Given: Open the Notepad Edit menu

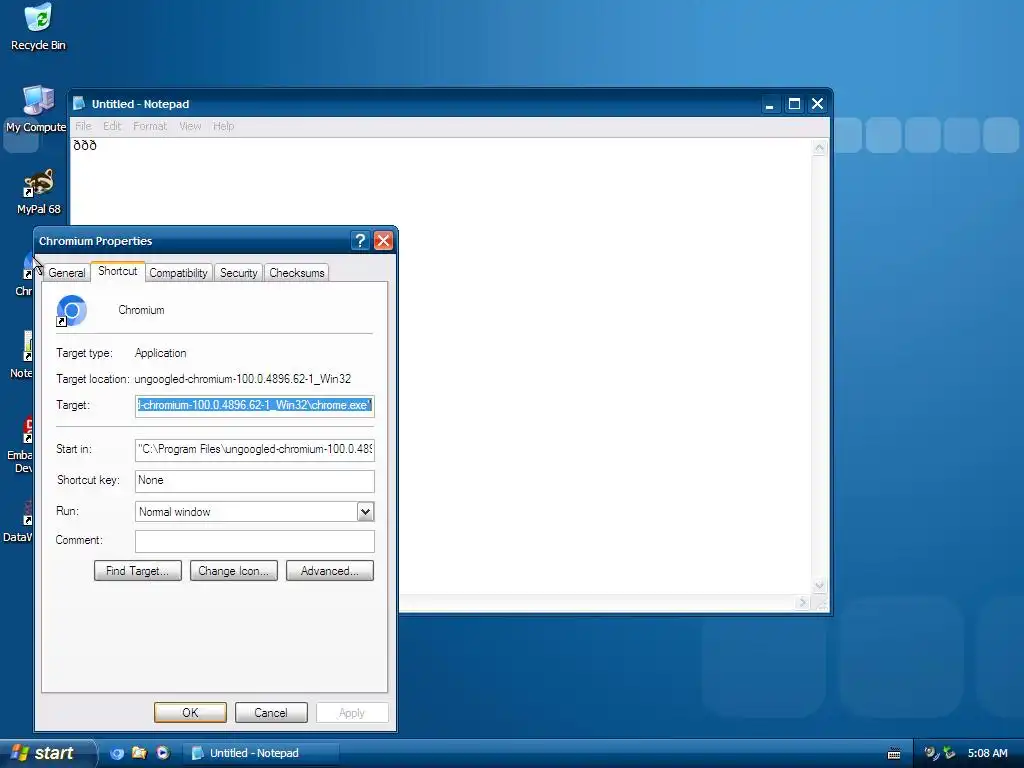Looking at the screenshot, I should point(112,126).
